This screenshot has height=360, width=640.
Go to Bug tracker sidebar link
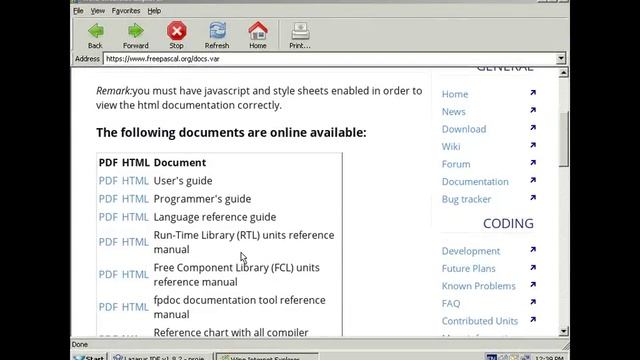coord(466,200)
